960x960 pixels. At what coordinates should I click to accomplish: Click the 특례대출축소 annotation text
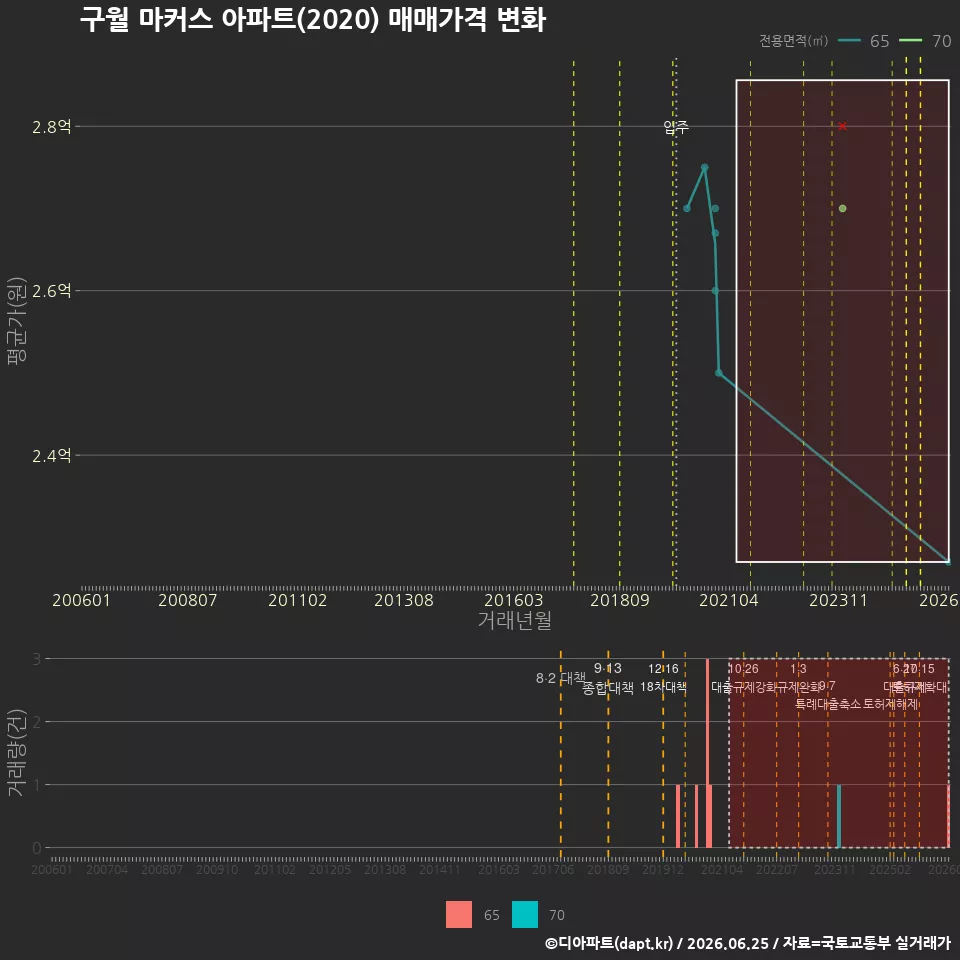point(828,704)
